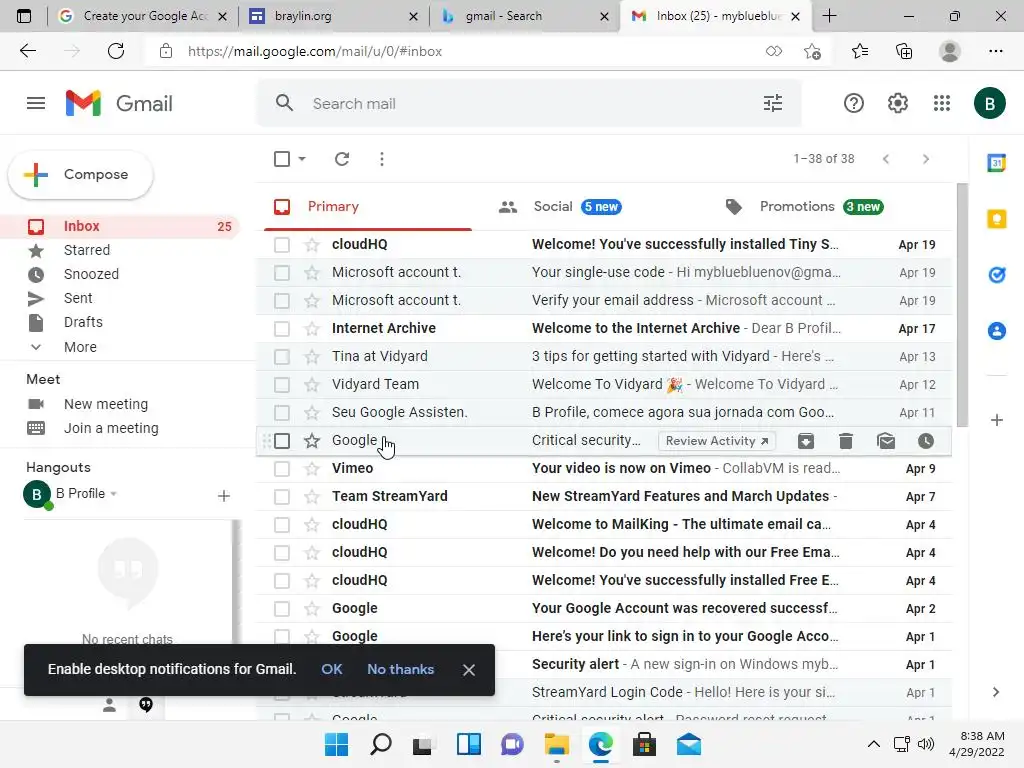Click the search magnifier icon in Search mail
This screenshot has height=768, width=1024.
284,103
